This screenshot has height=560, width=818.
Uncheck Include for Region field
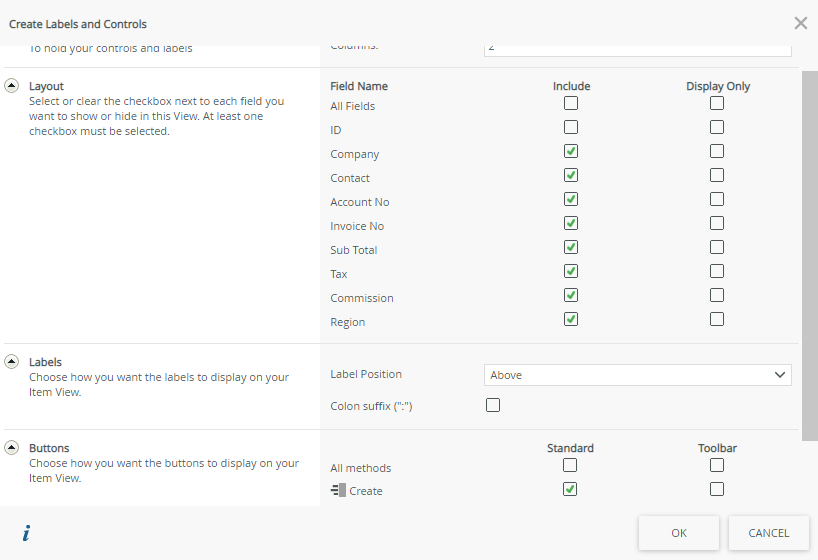click(571, 319)
